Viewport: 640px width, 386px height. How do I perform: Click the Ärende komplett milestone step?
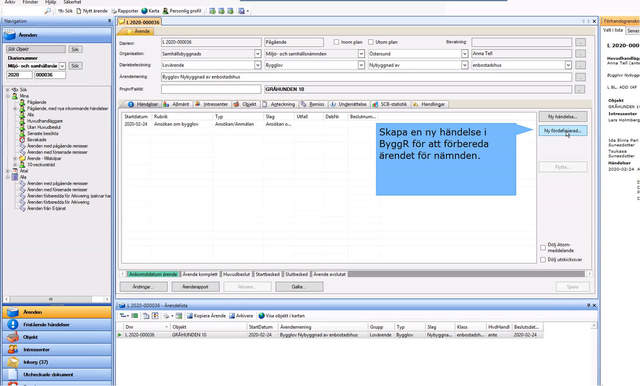[x=200, y=274]
